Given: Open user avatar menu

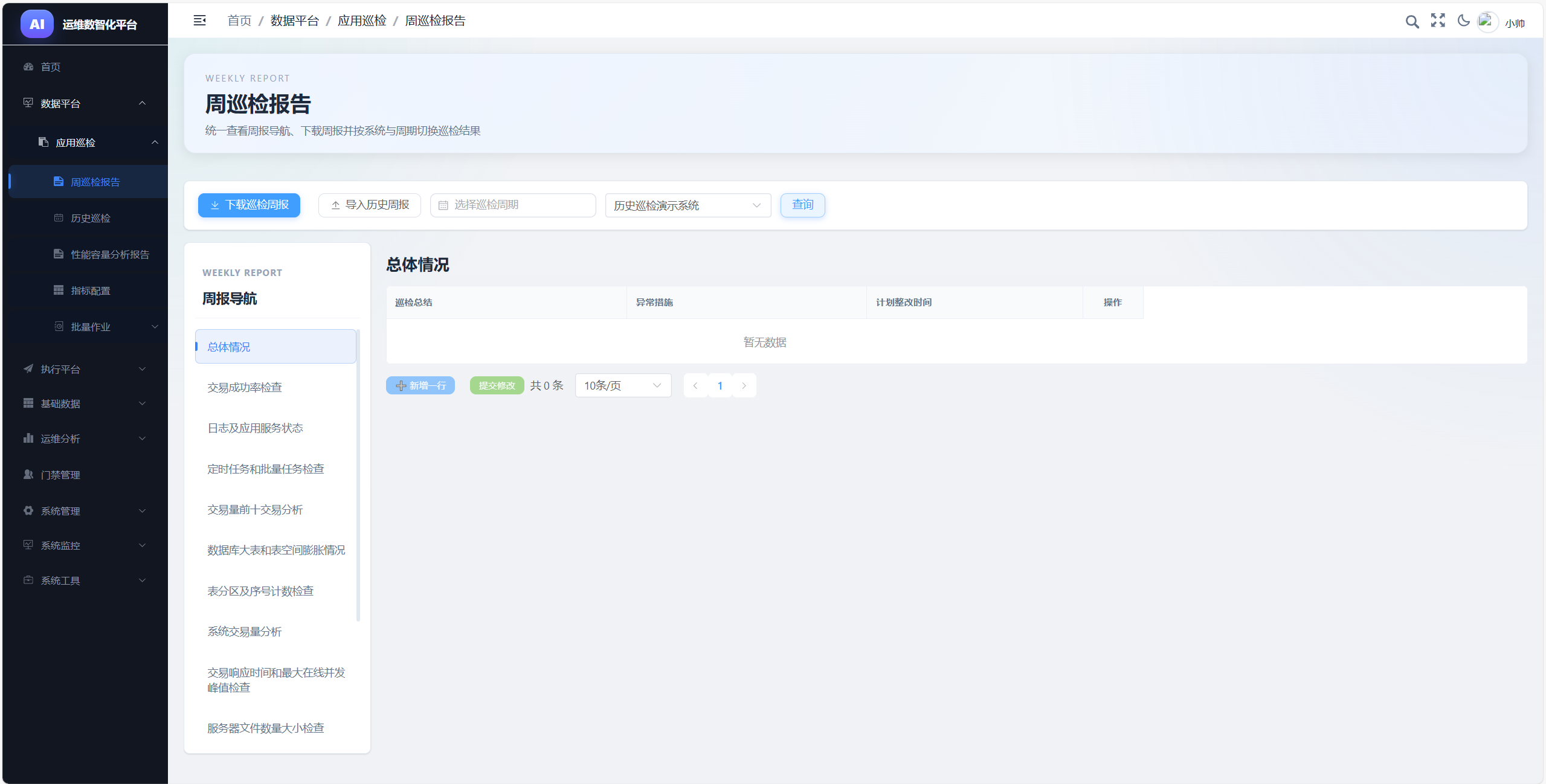Looking at the screenshot, I should click(x=1487, y=22).
